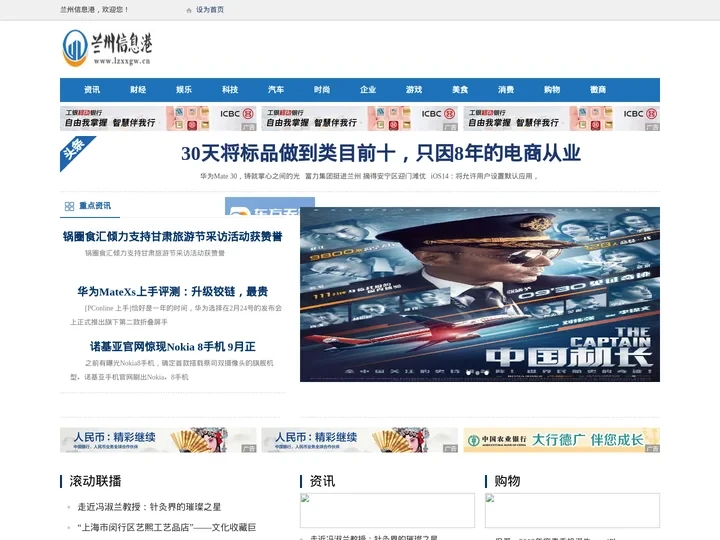Click the 中国机长 movie poster slide

(x=480, y=294)
